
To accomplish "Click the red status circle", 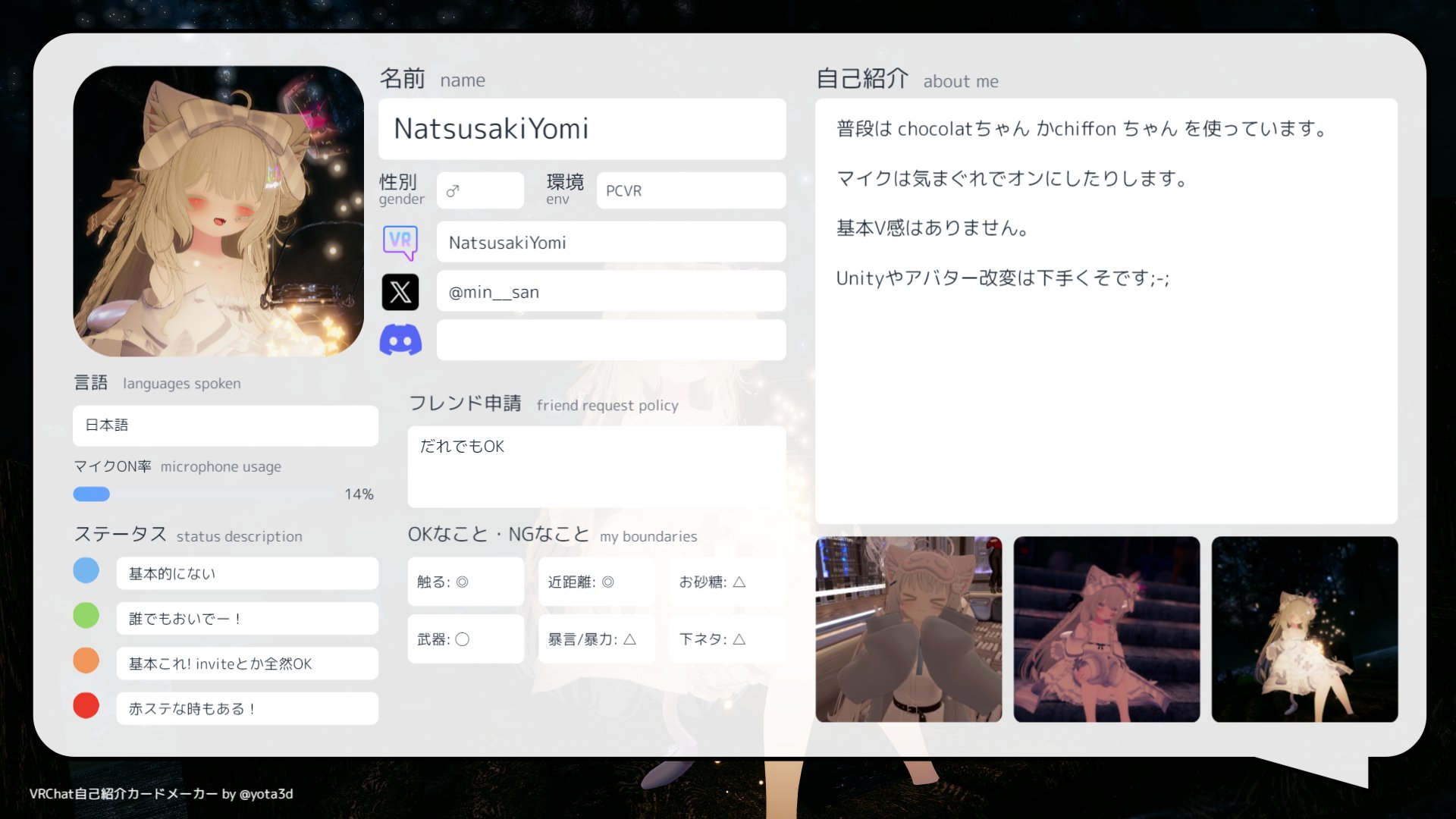I will [86, 705].
